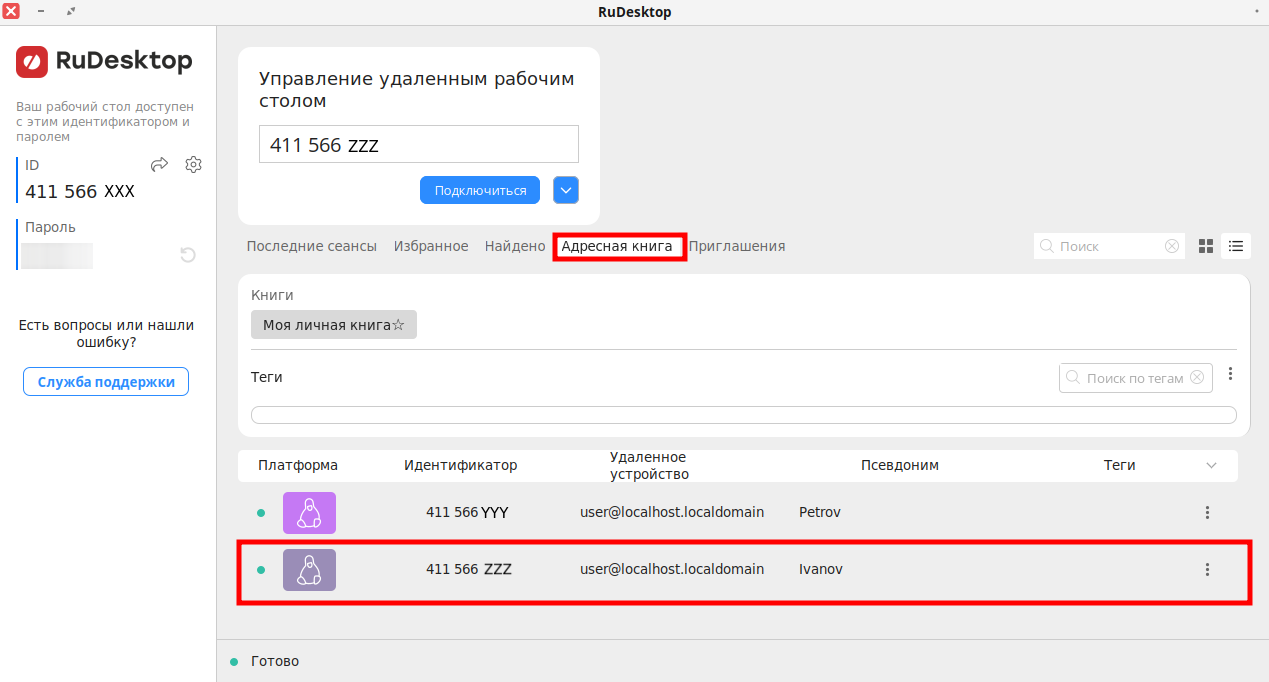Open the tags three-dot menu
The height and width of the screenshot is (682, 1269).
tap(1230, 374)
